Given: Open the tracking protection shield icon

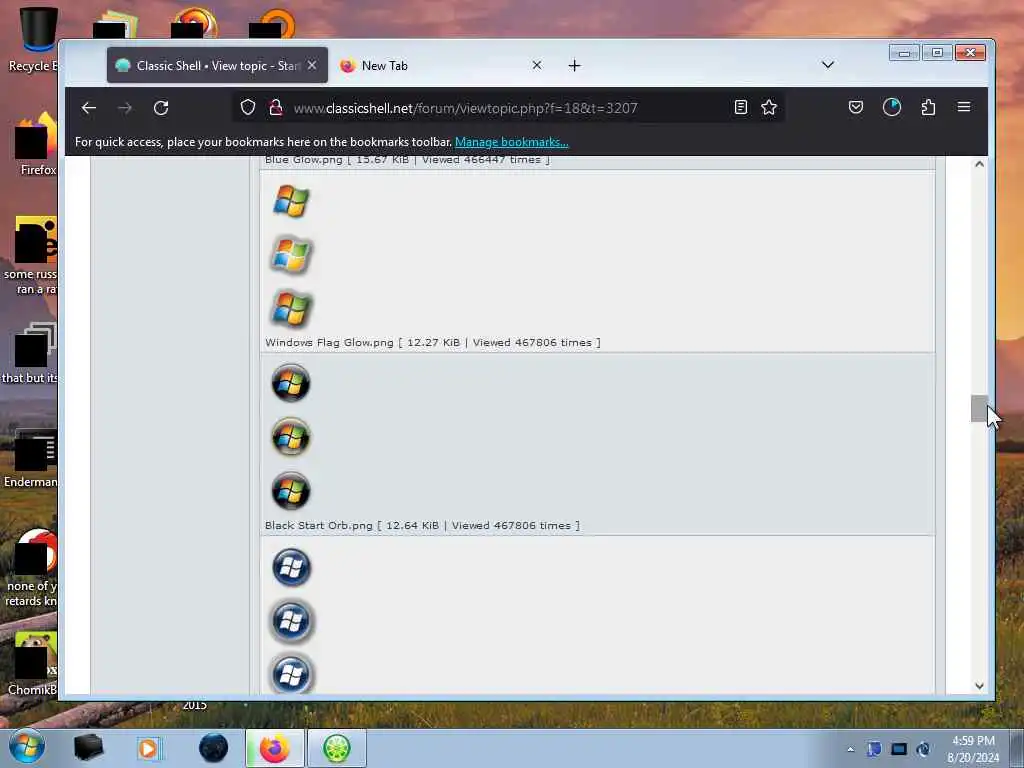Looking at the screenshot, I should pos(248,107).
